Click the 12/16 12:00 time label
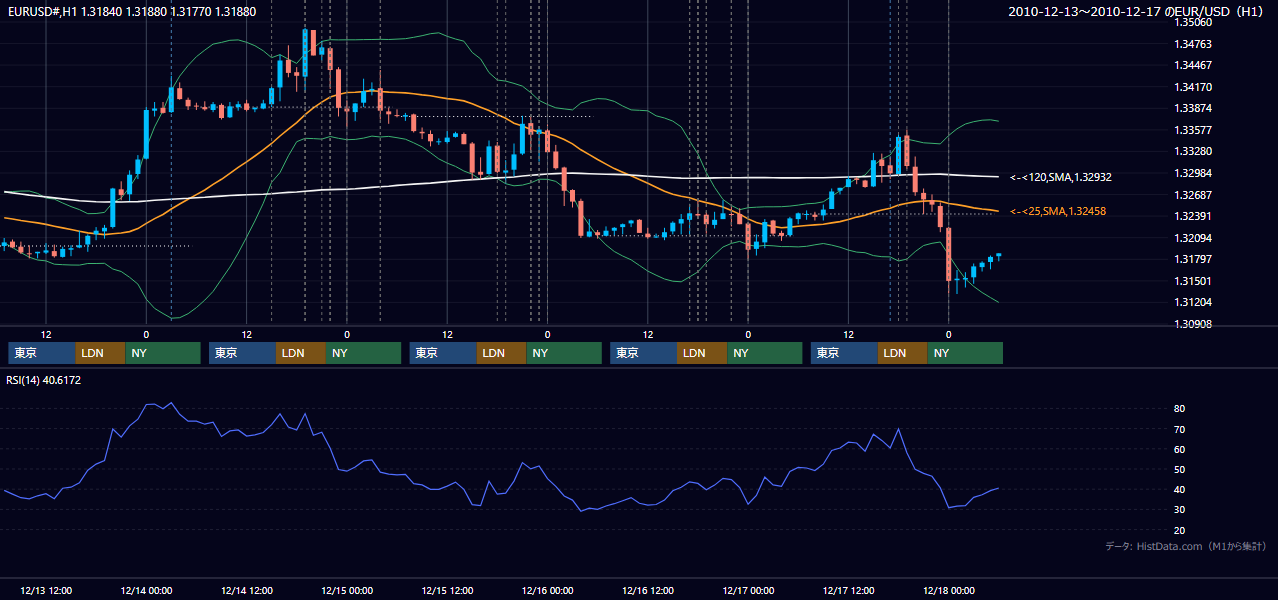 click(648, 590)
